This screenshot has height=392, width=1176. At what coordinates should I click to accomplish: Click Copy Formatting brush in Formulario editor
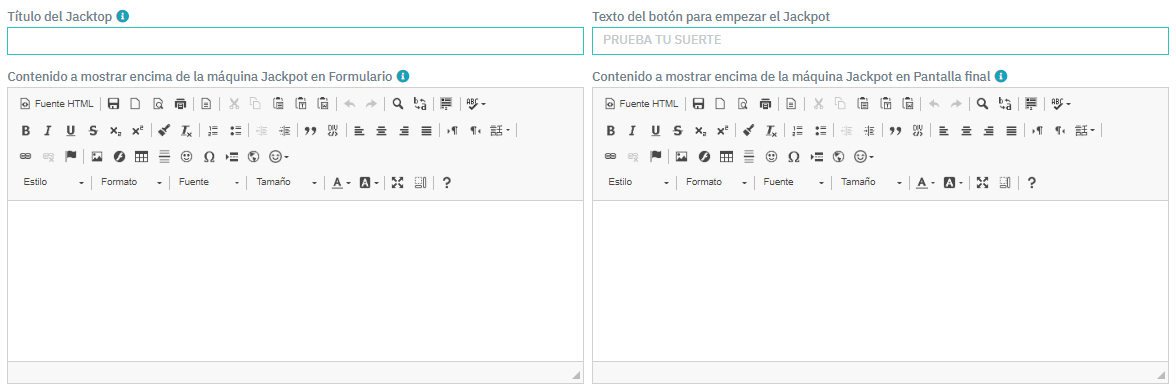click(164, 130)
